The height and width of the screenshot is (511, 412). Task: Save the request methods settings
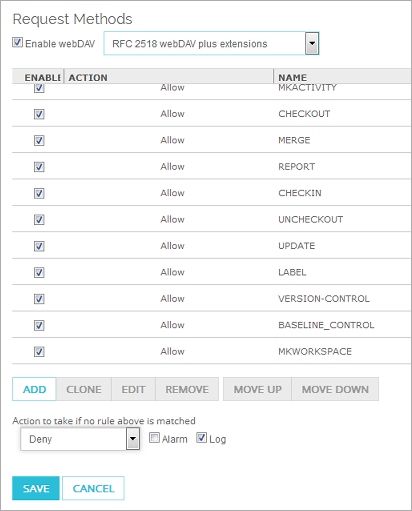point(36,488)
